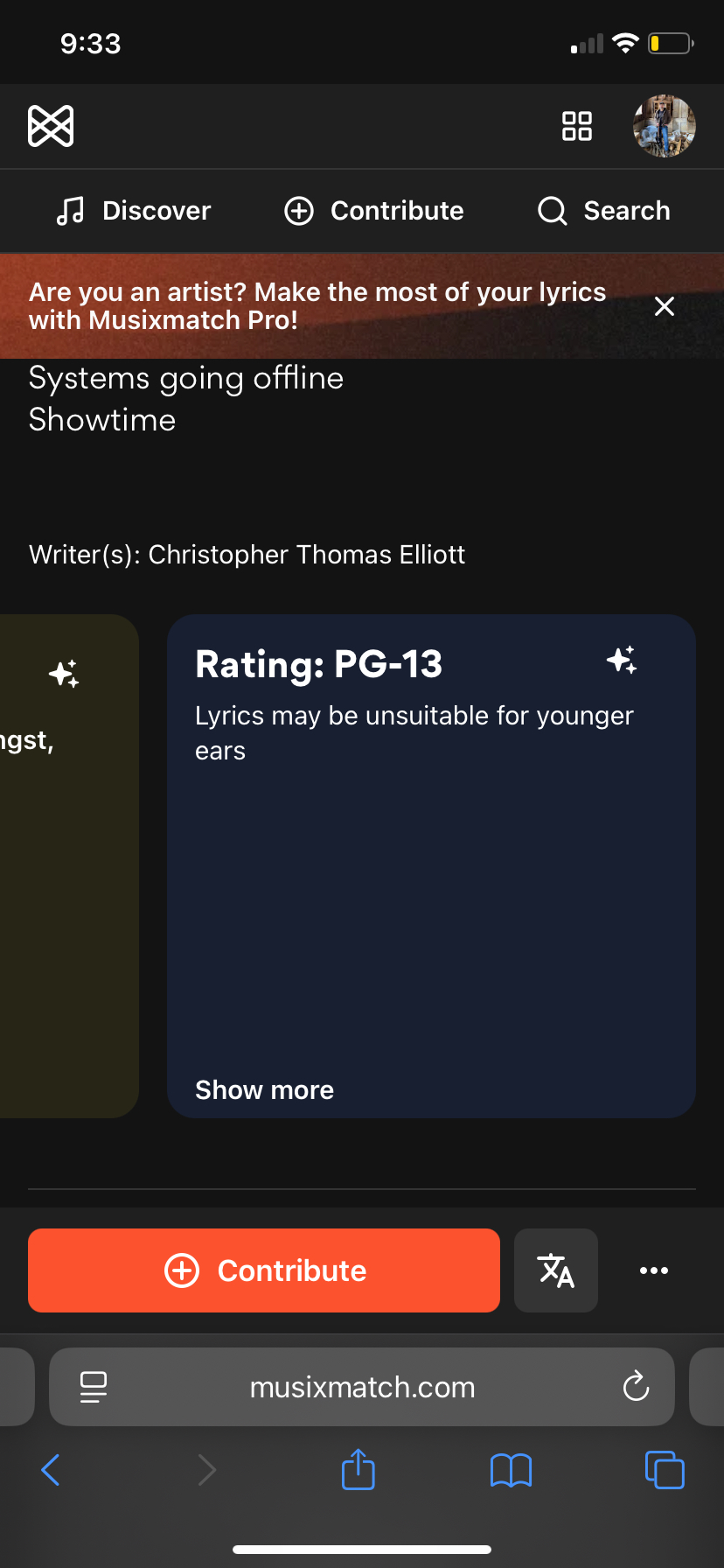The height and width of the screenshot is (1568, 724).
Task: Expand Show more on the rating card
Action: coord(264,1090)
